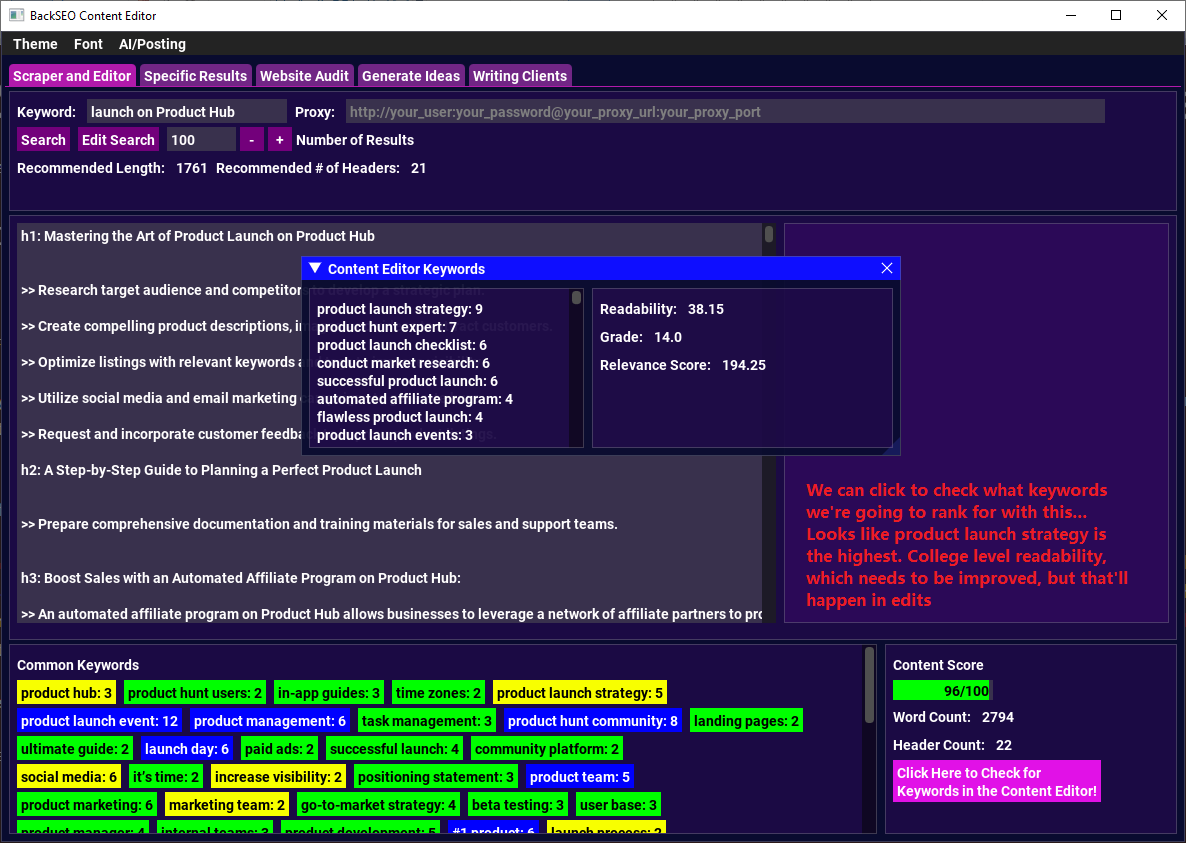Click the 'product hunt users: 2' keyword tag
This screenshot has width=1186, height=843.
coord(195,693)
